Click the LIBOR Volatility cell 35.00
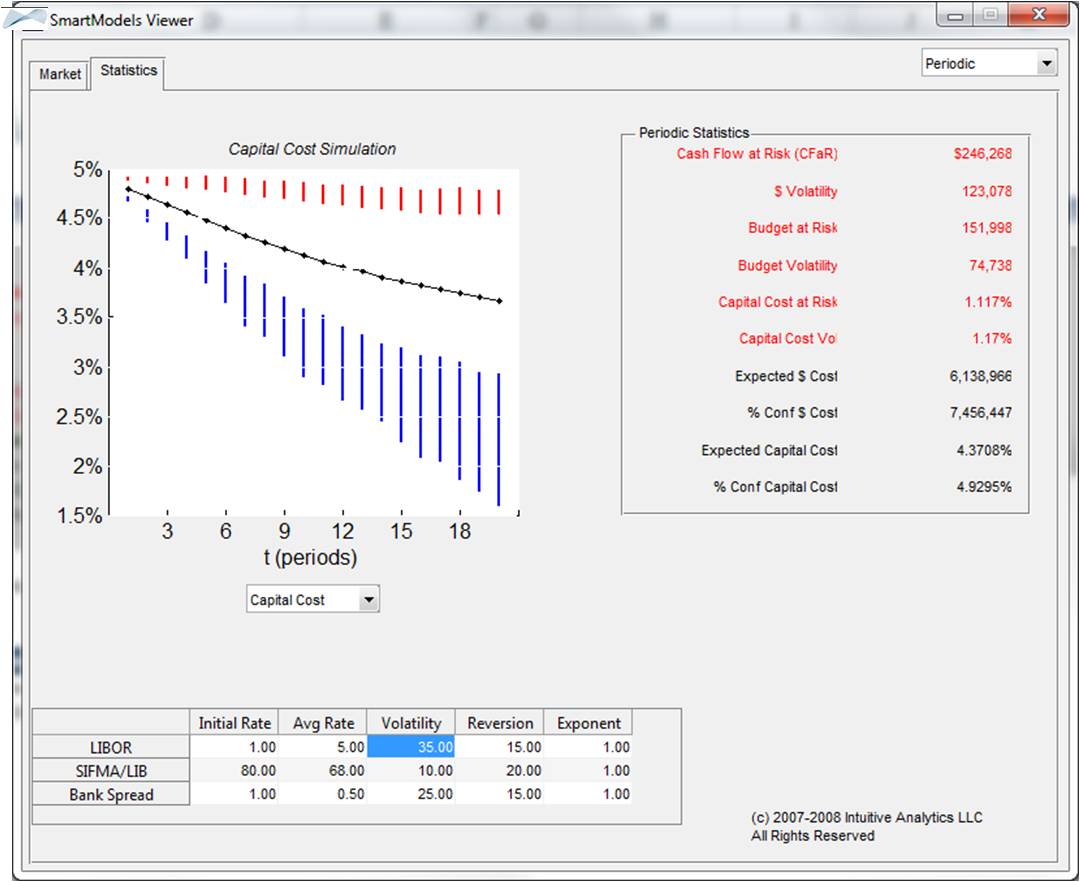Screen dimensions: 1080x882 point(411,747)
